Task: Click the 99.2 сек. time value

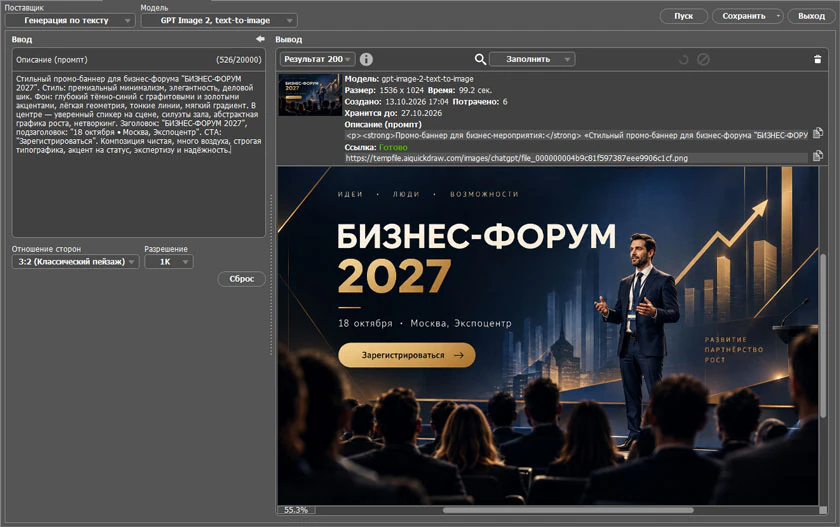Action: pos(475,90)
